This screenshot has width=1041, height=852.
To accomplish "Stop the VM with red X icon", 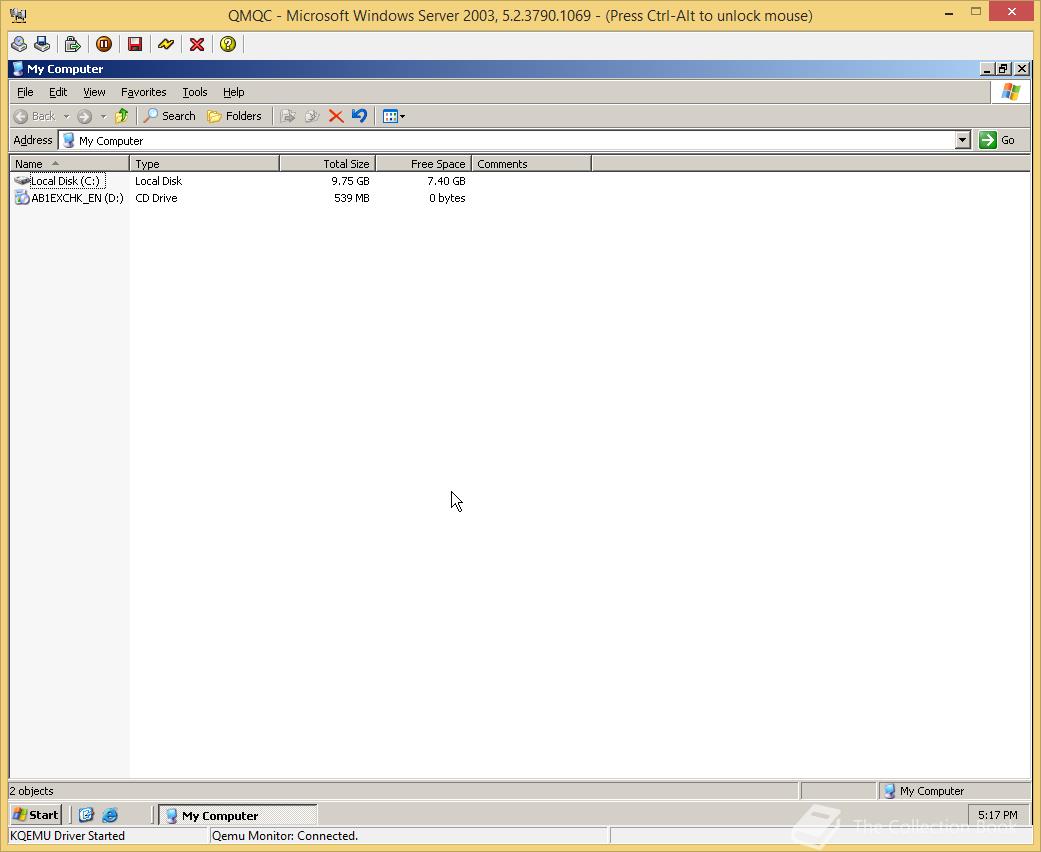I will [x=197, y=44].
